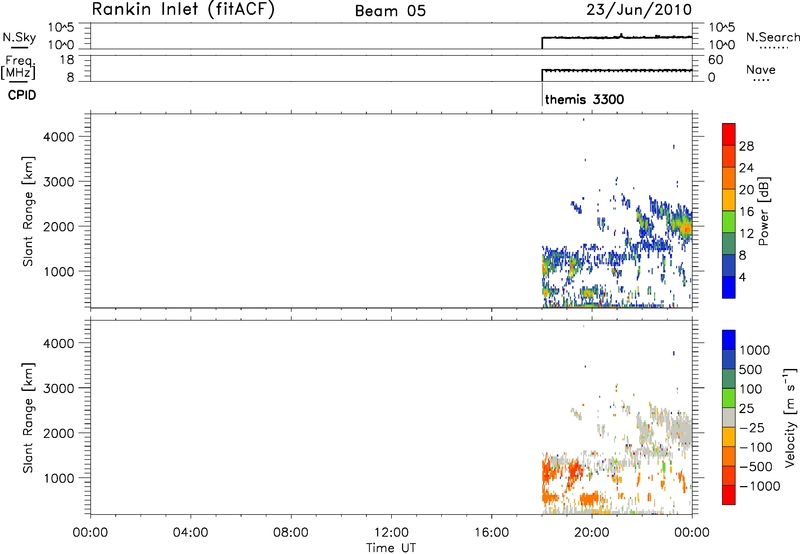
Task: Click the 'Freq. [MHz]' axis label
Action: pyautogui.click(x=19, y=67)
